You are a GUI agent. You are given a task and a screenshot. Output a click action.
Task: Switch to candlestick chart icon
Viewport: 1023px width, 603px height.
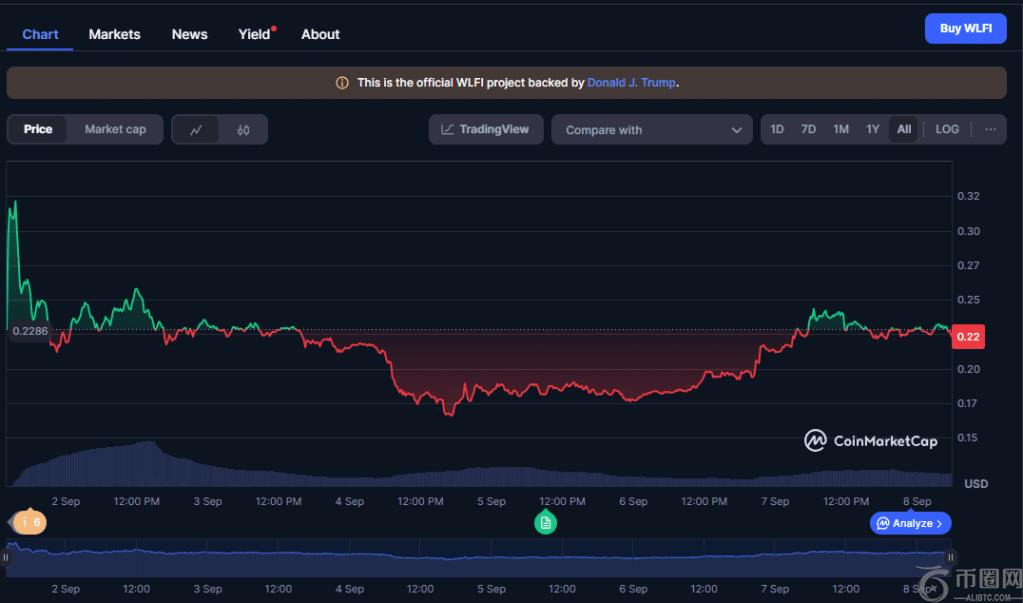[x=243, y=129]
